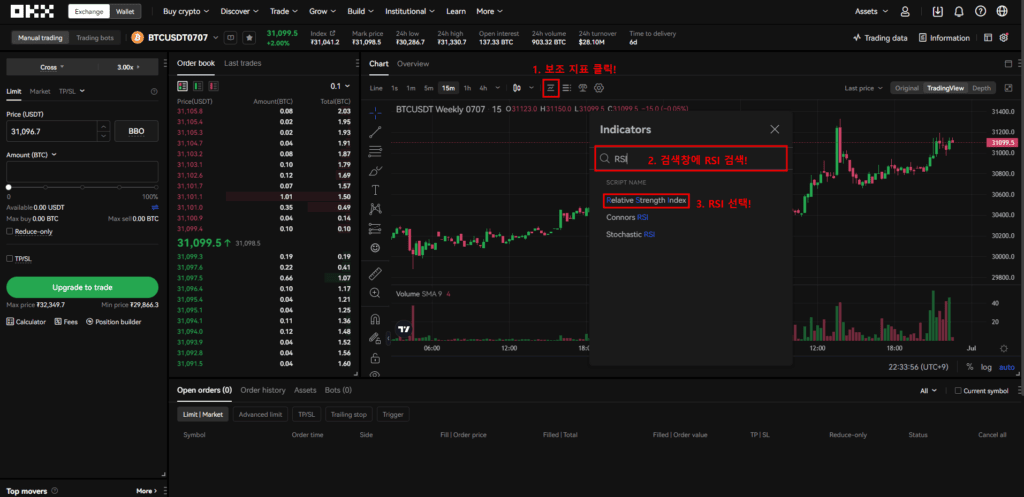Select the trend line drawing tool
The height and width of the screenshot is (497, 1024).
click(x=375, y=131)
